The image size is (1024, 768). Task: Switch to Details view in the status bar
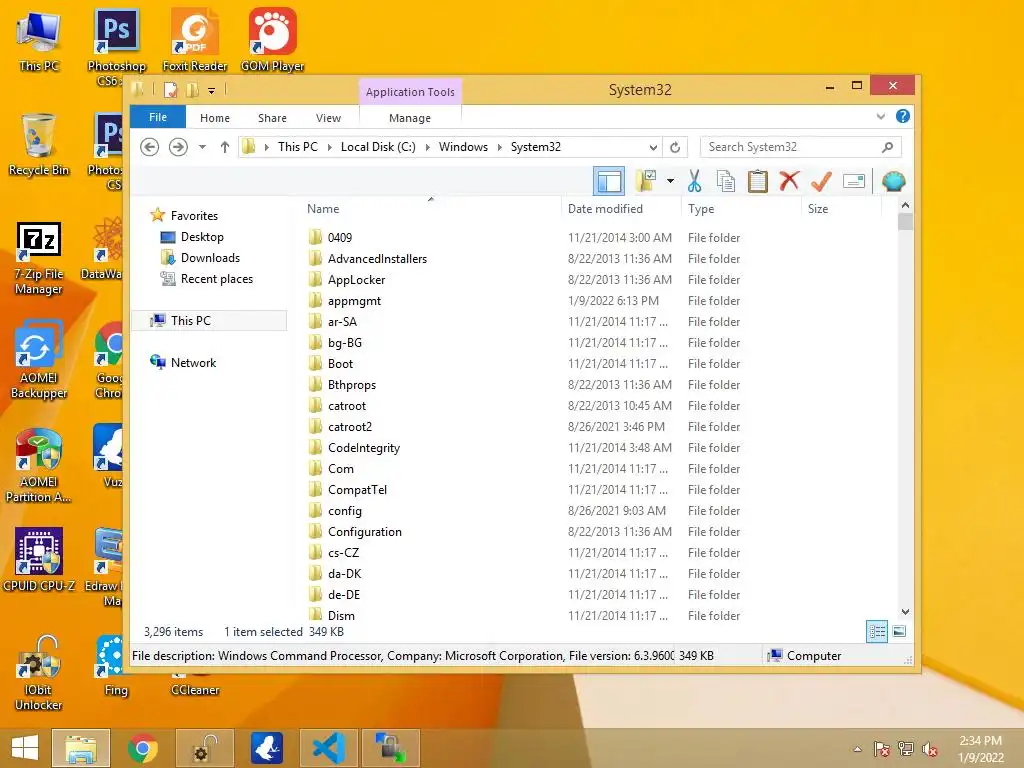tap(876, 632)
